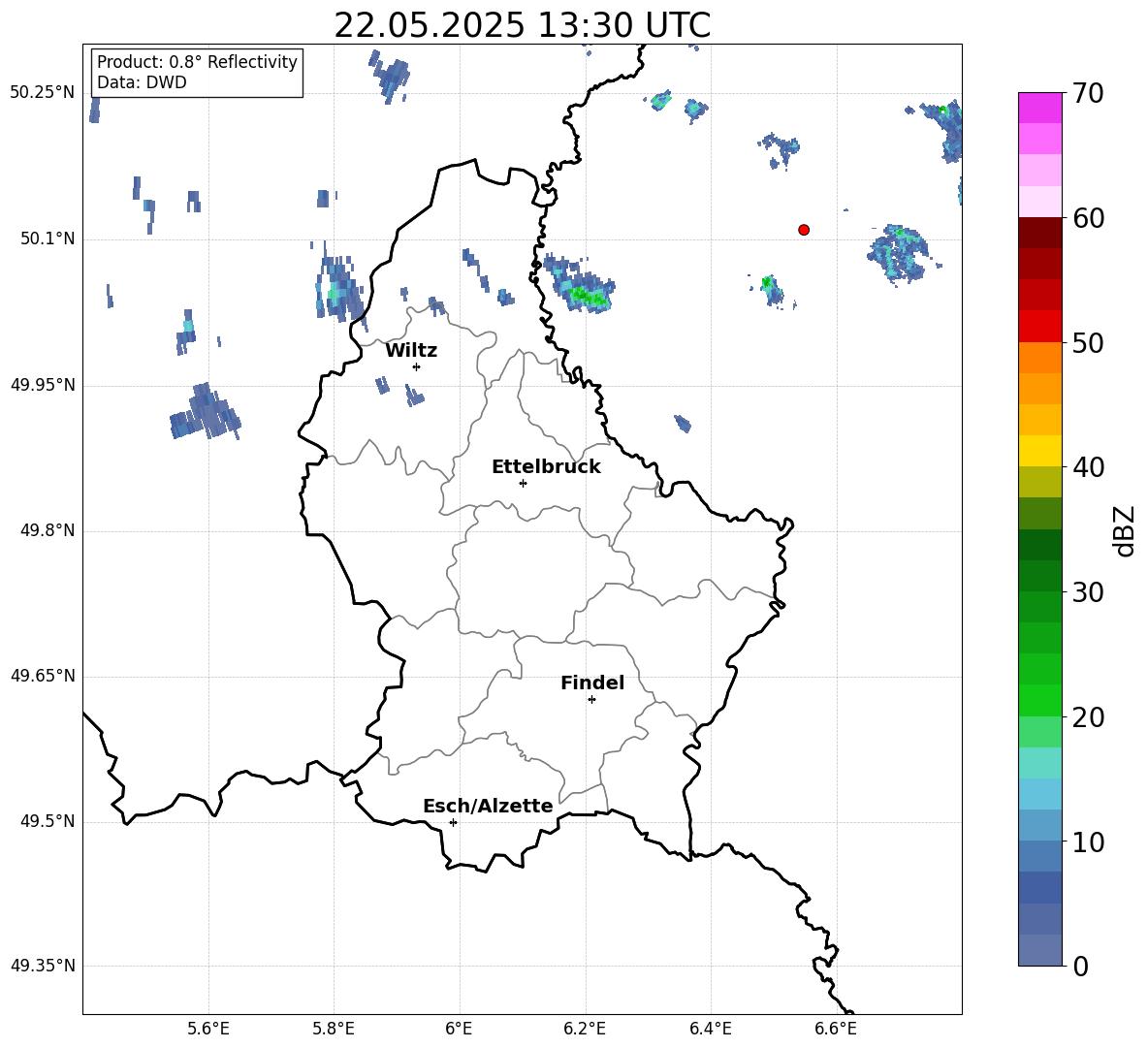Image resolution: width=1148 pixels, height=1048 pixels.
Task: Click the Esch/Alzette station cross marker
Action: [x=453, y=822]
